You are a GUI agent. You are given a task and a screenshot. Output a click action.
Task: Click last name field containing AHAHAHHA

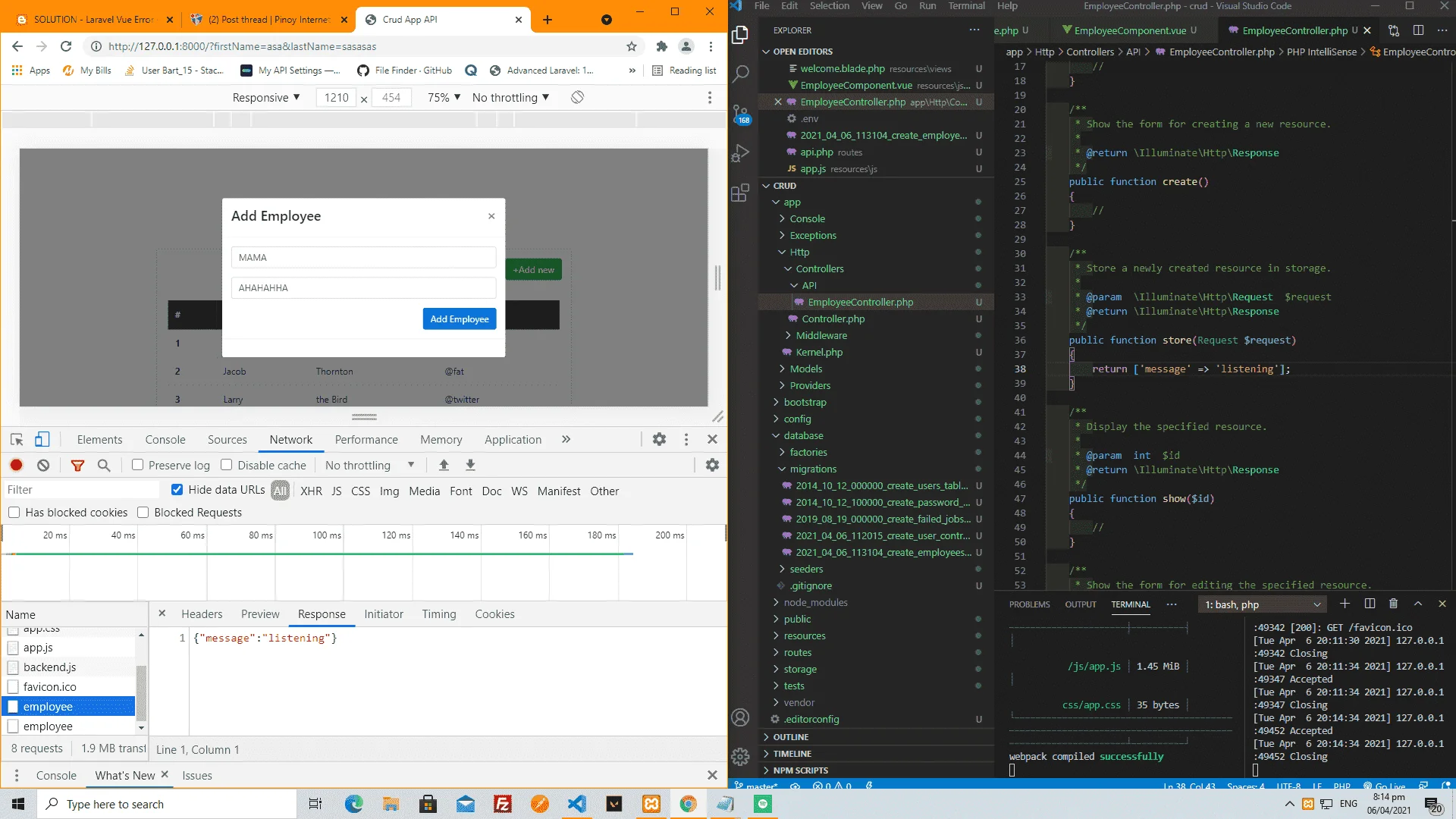(x=364, y=288)
